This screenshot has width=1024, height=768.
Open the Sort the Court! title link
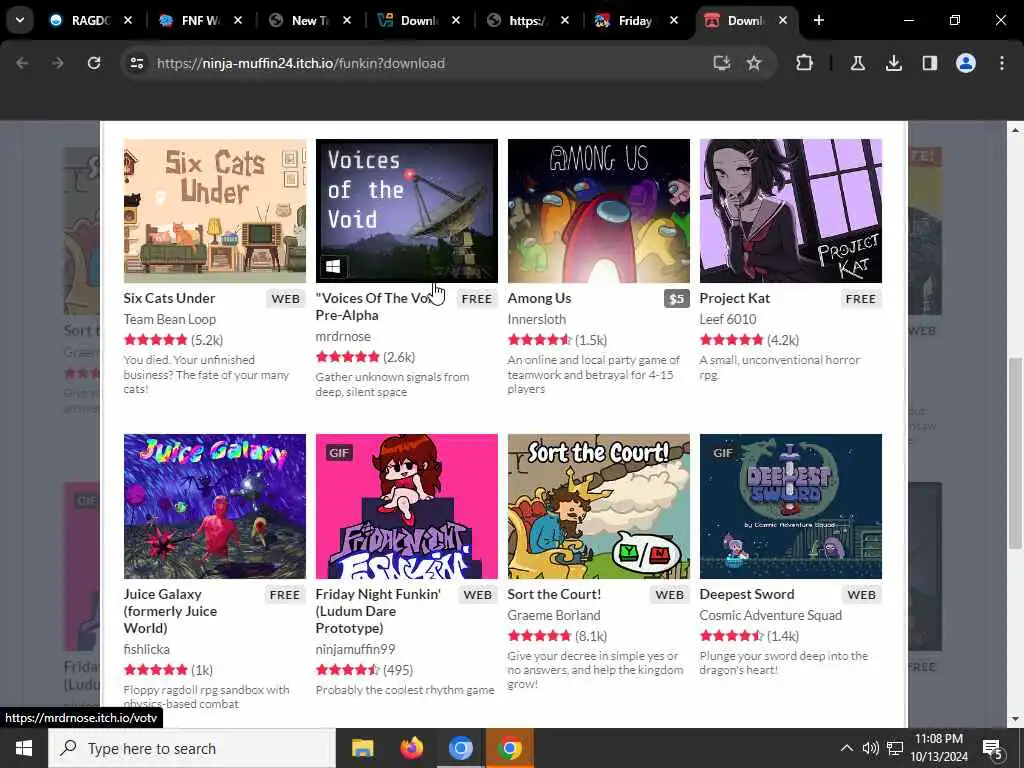point(554,594)
